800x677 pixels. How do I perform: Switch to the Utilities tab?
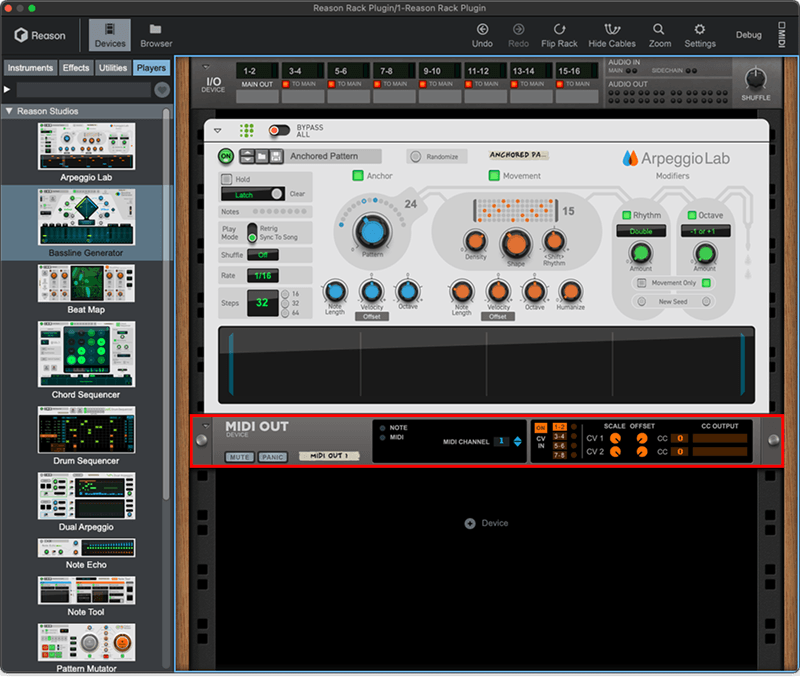pyautogui.click(x=113, y=68)
